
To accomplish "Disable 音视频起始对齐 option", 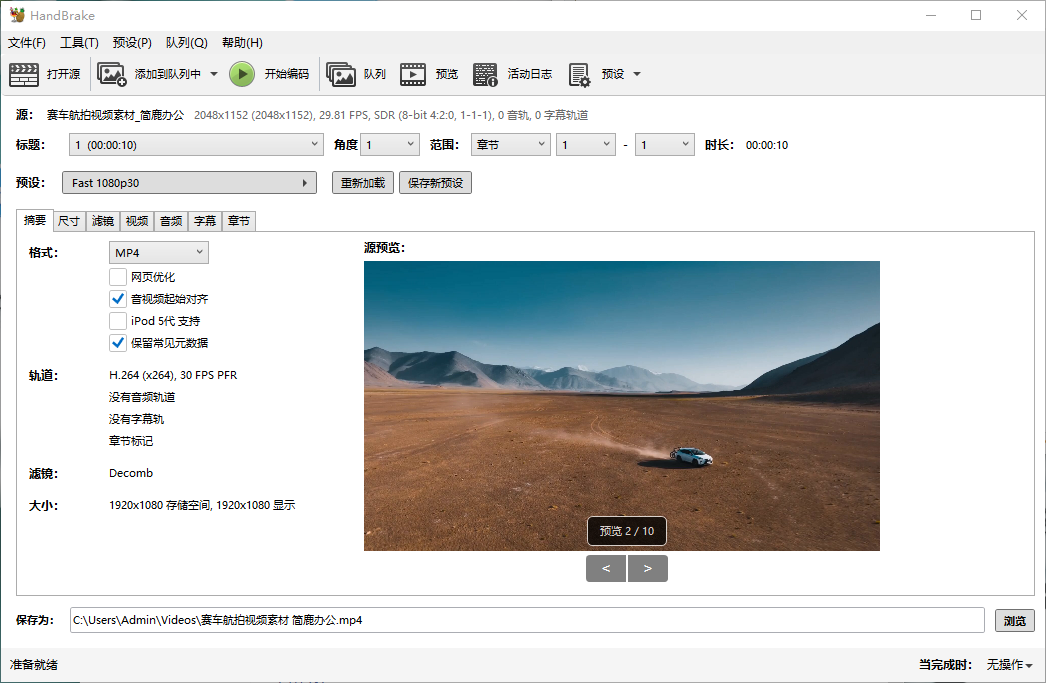I will [119, 299].
